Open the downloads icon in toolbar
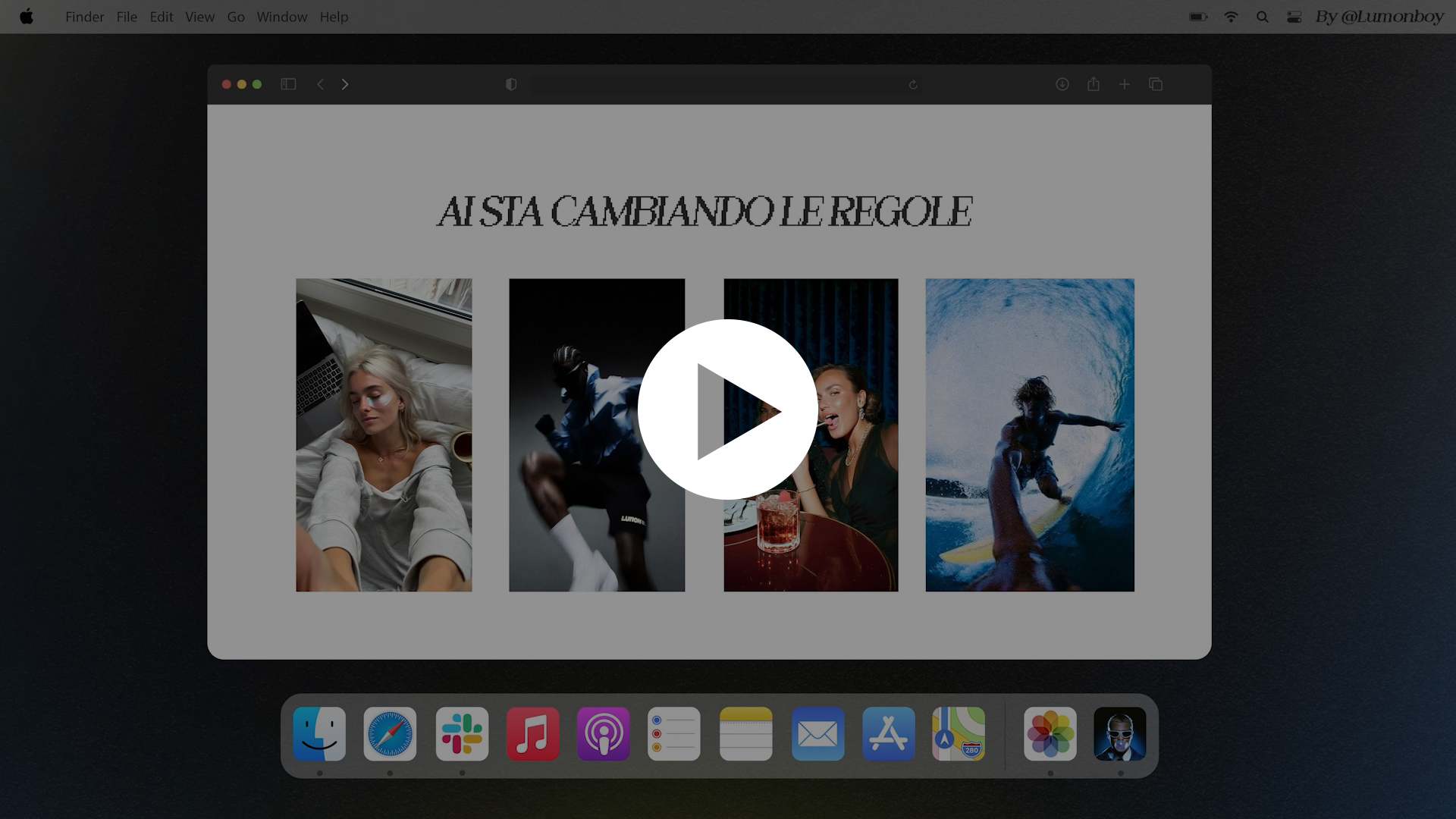The image size is (1456, 819). pyautogui.click(x=1062, y=84)
